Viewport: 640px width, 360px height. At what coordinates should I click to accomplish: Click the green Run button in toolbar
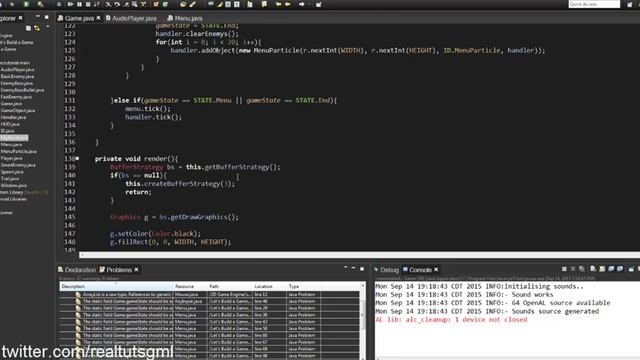click(x=27, y=4)
